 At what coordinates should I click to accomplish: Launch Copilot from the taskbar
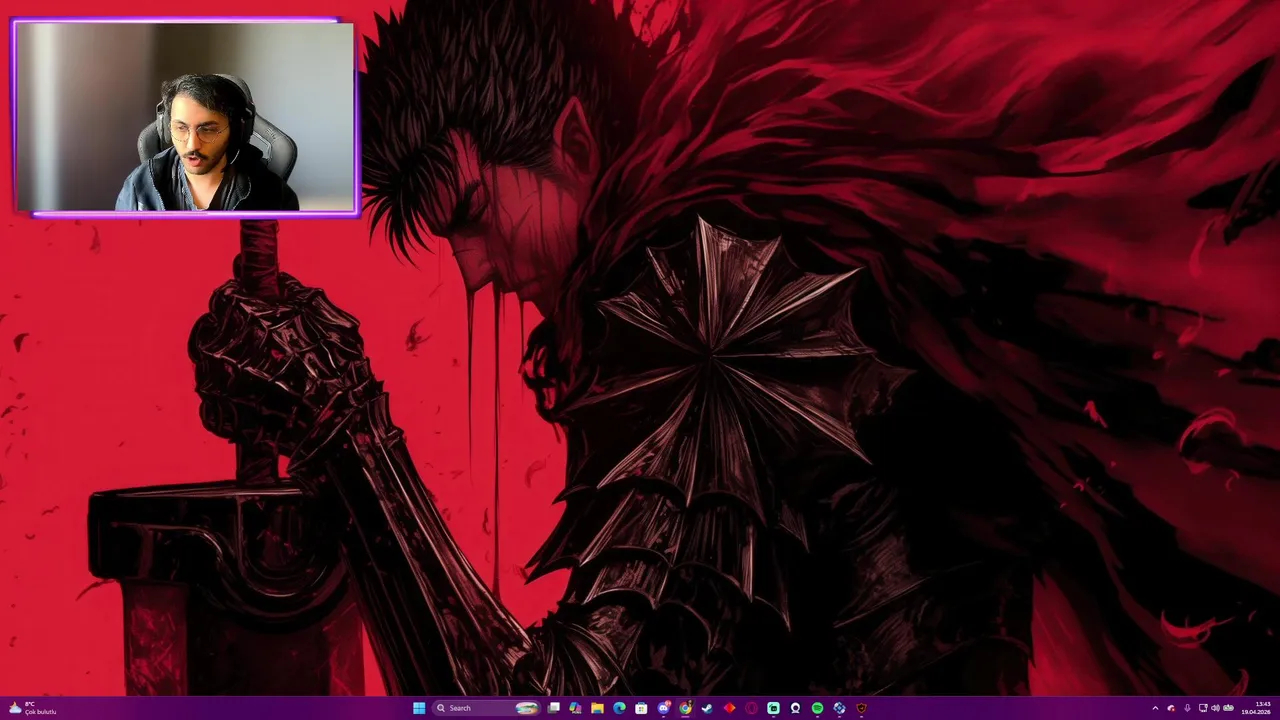(575, 708)
